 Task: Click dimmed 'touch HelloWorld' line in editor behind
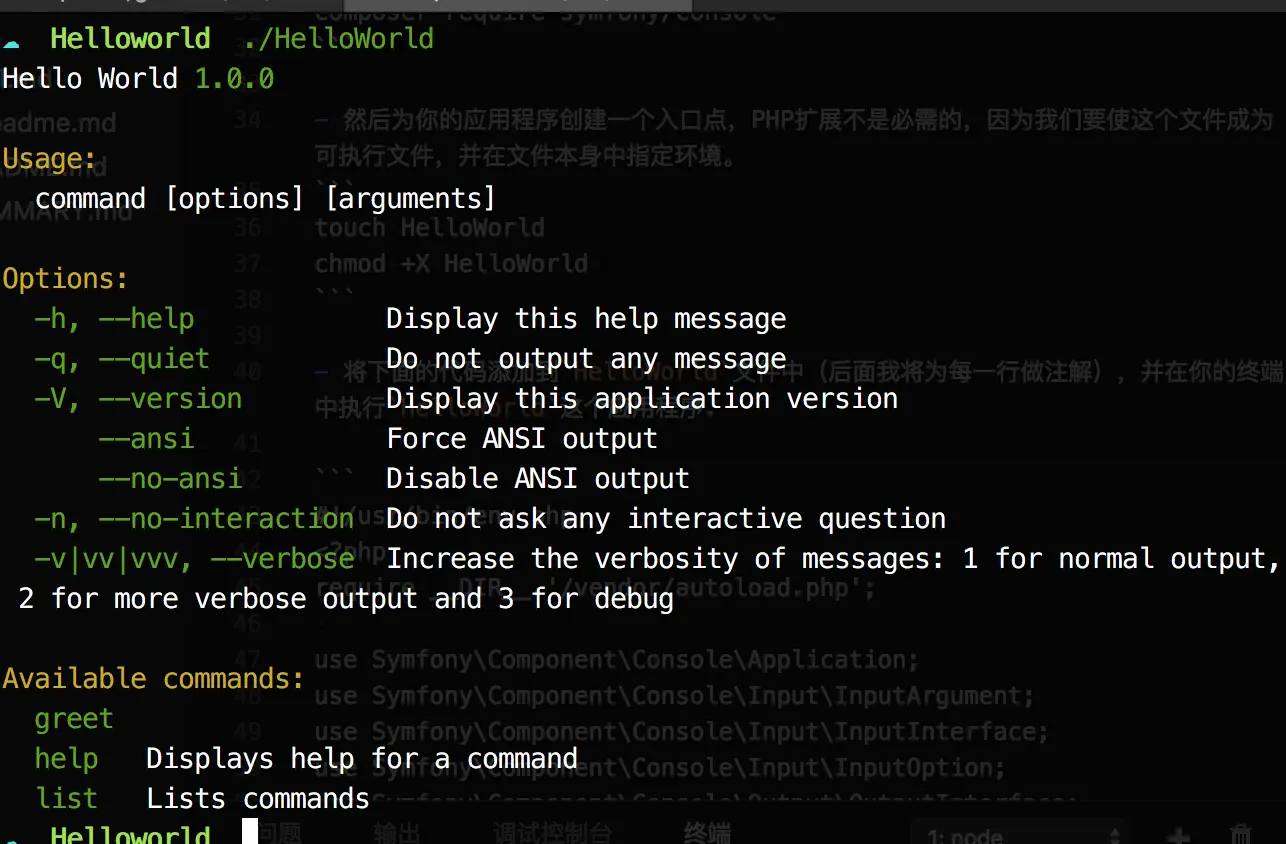point(430,227)
